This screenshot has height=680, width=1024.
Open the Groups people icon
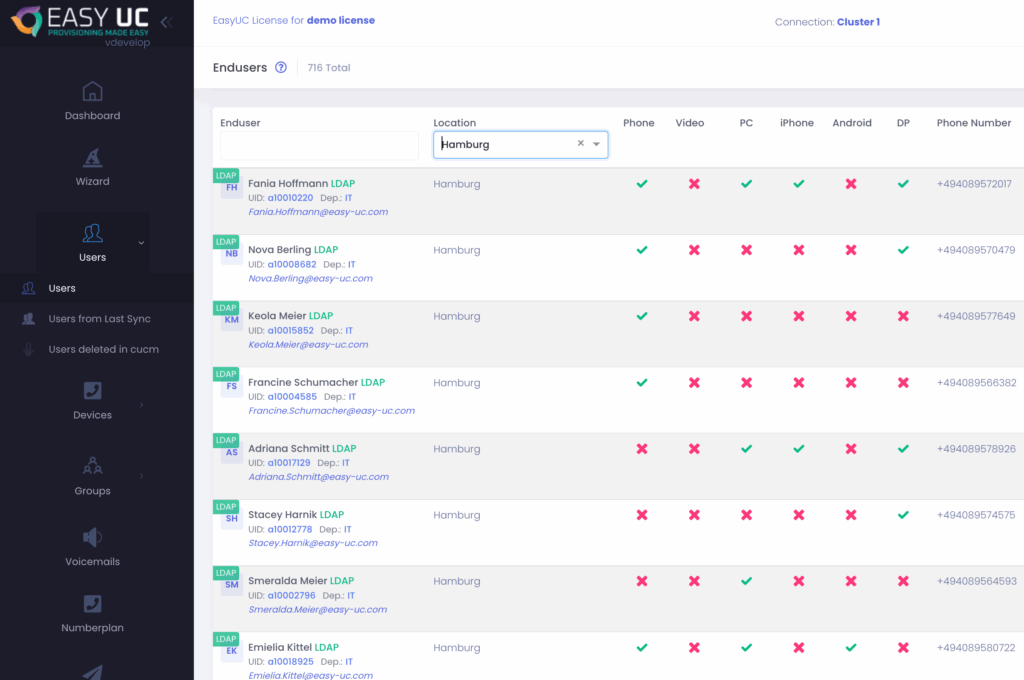click(92, 466)
